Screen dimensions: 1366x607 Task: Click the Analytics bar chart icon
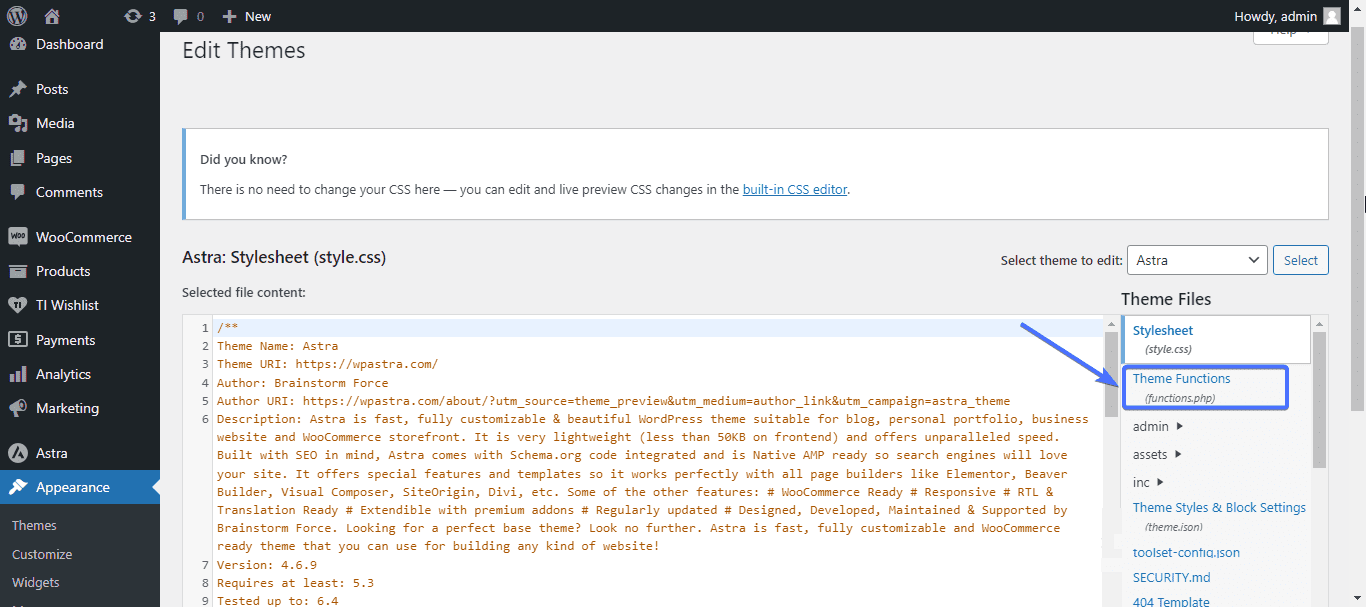[17, 374]
